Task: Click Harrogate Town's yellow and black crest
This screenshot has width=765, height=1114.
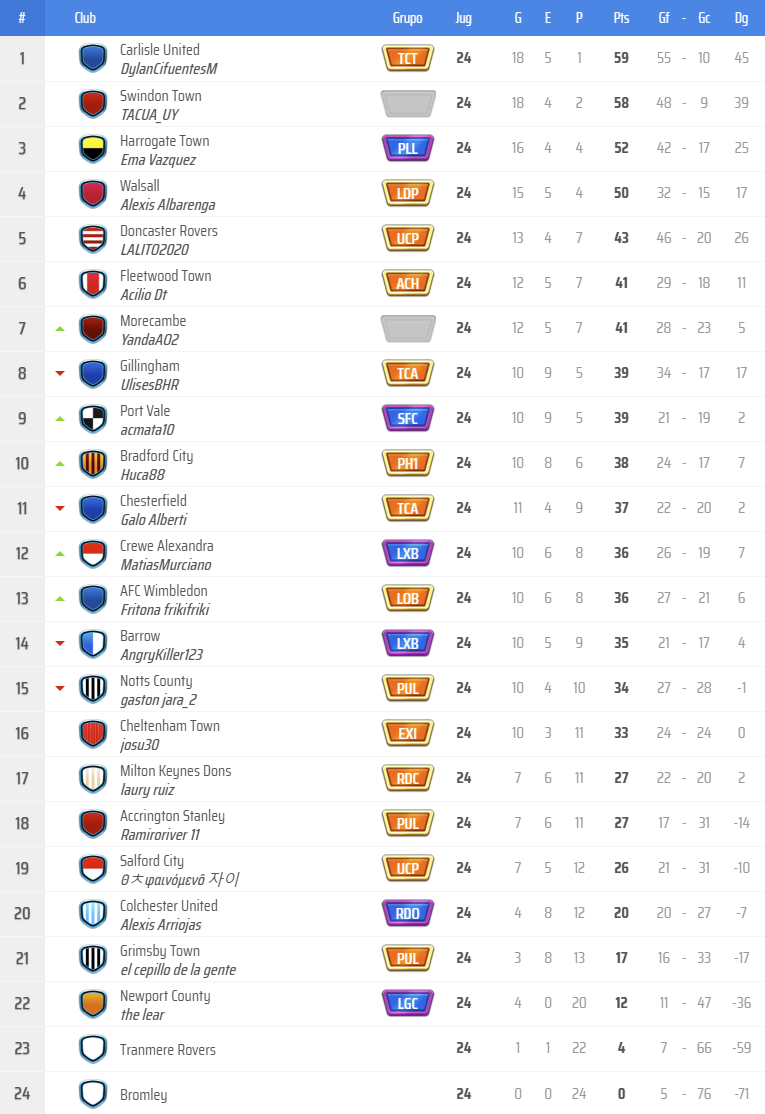Action: click(93, 148)
